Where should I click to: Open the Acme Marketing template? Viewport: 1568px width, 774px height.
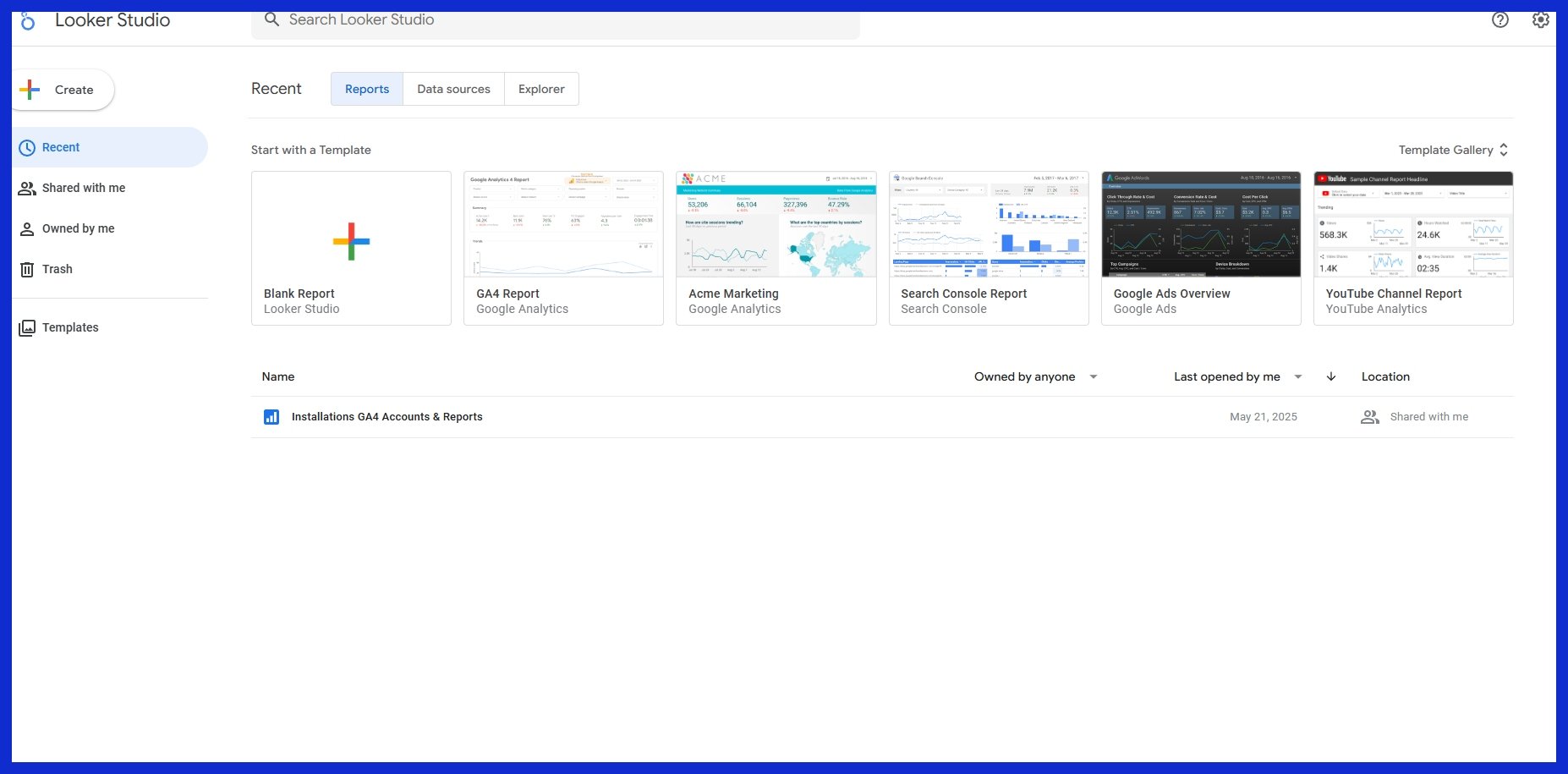click(x=776, y=248)
